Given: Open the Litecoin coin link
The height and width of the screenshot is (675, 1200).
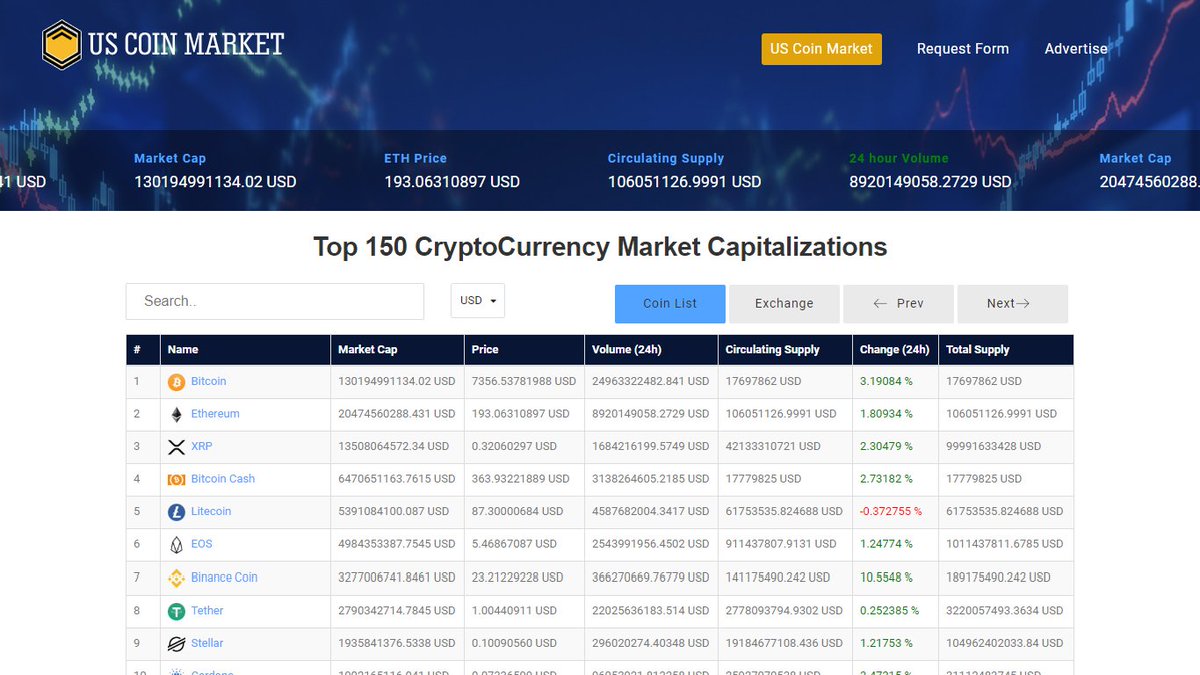Looking at the screenshot, I should point(211,511).
